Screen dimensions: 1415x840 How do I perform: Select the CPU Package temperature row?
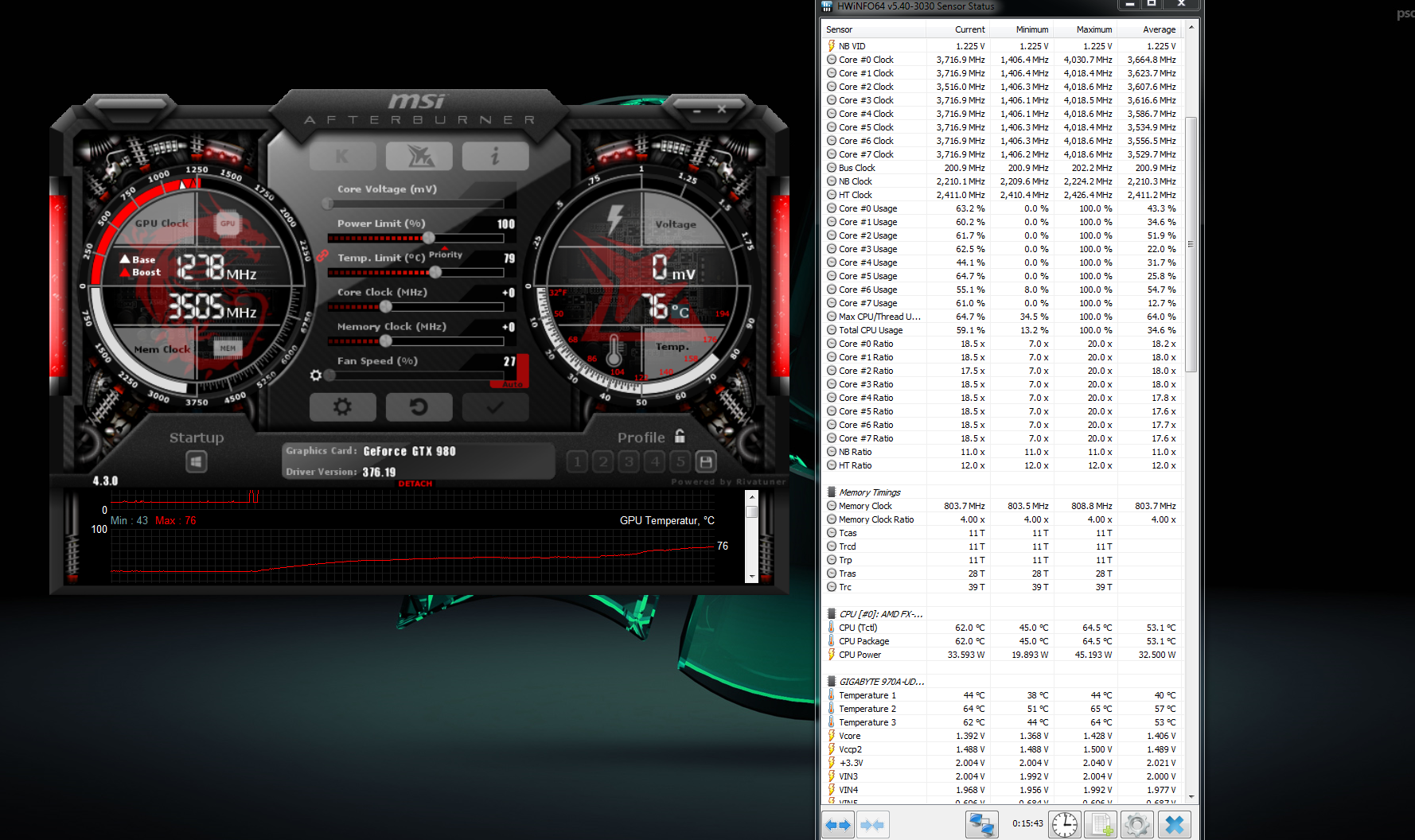pos(1002,641)
